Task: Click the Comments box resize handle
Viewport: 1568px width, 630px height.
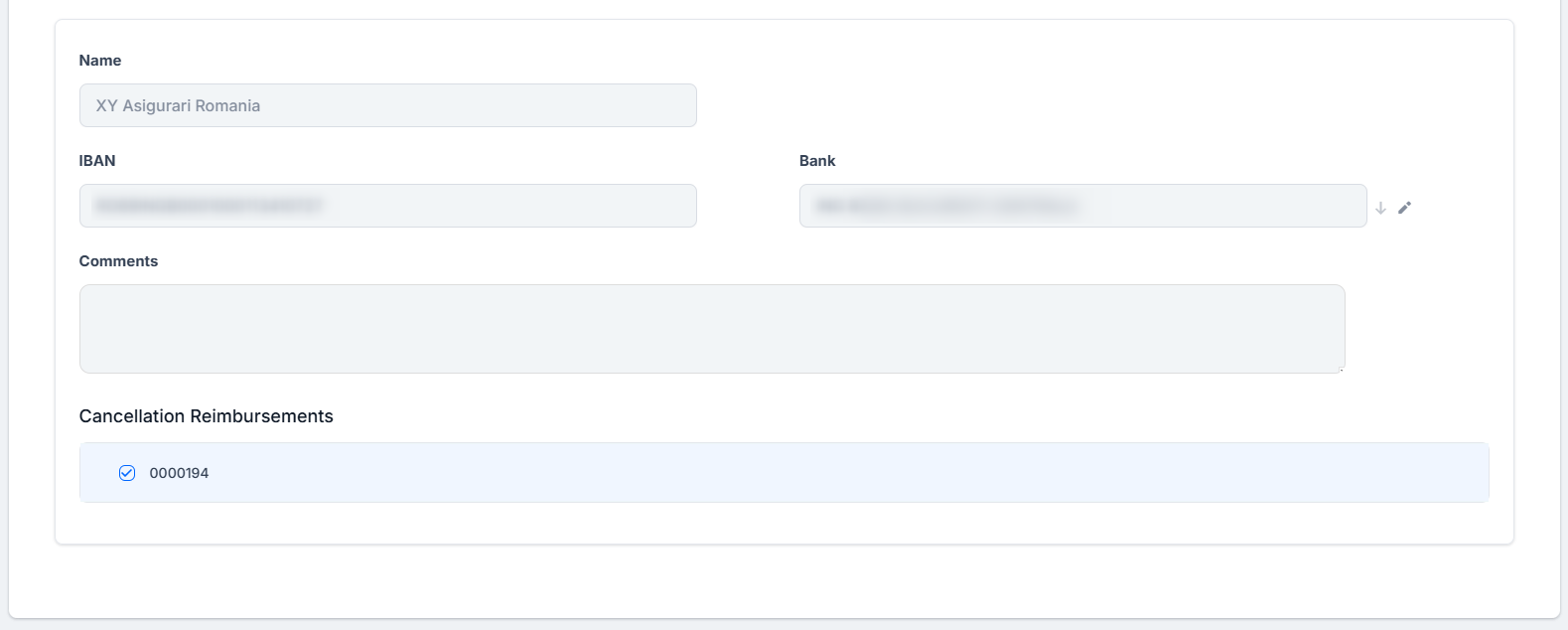Action: pyautogui.click(x=1341, y=369)
